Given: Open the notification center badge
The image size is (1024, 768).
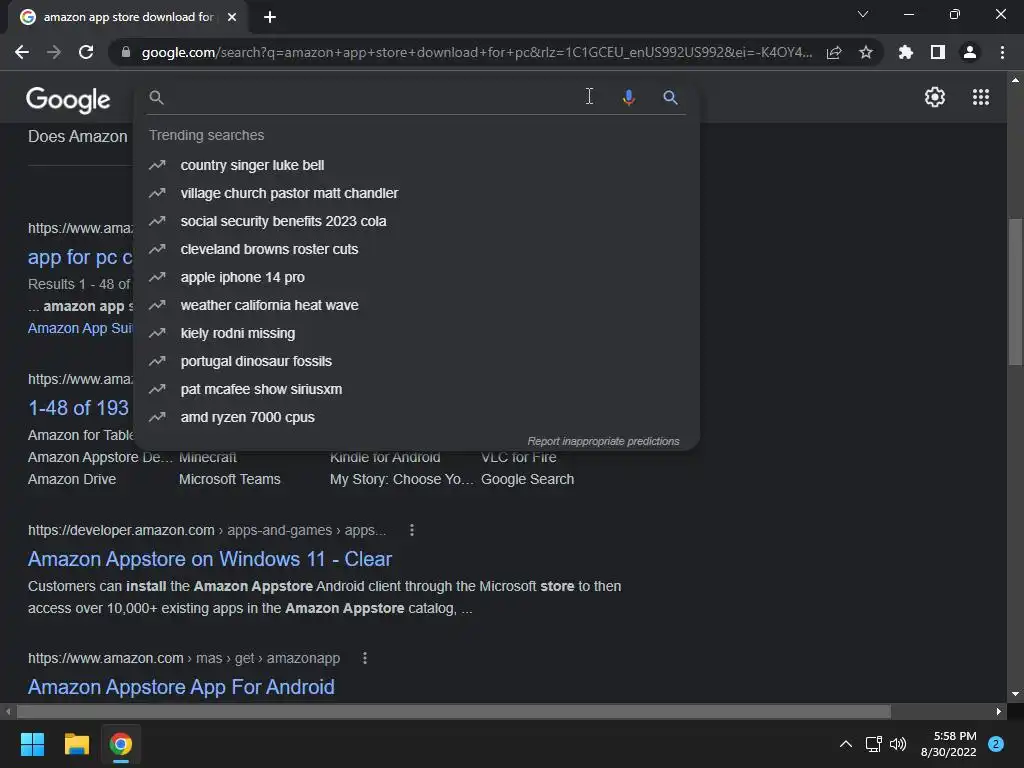Looking at the screenshot, I should tap(996, 744).
